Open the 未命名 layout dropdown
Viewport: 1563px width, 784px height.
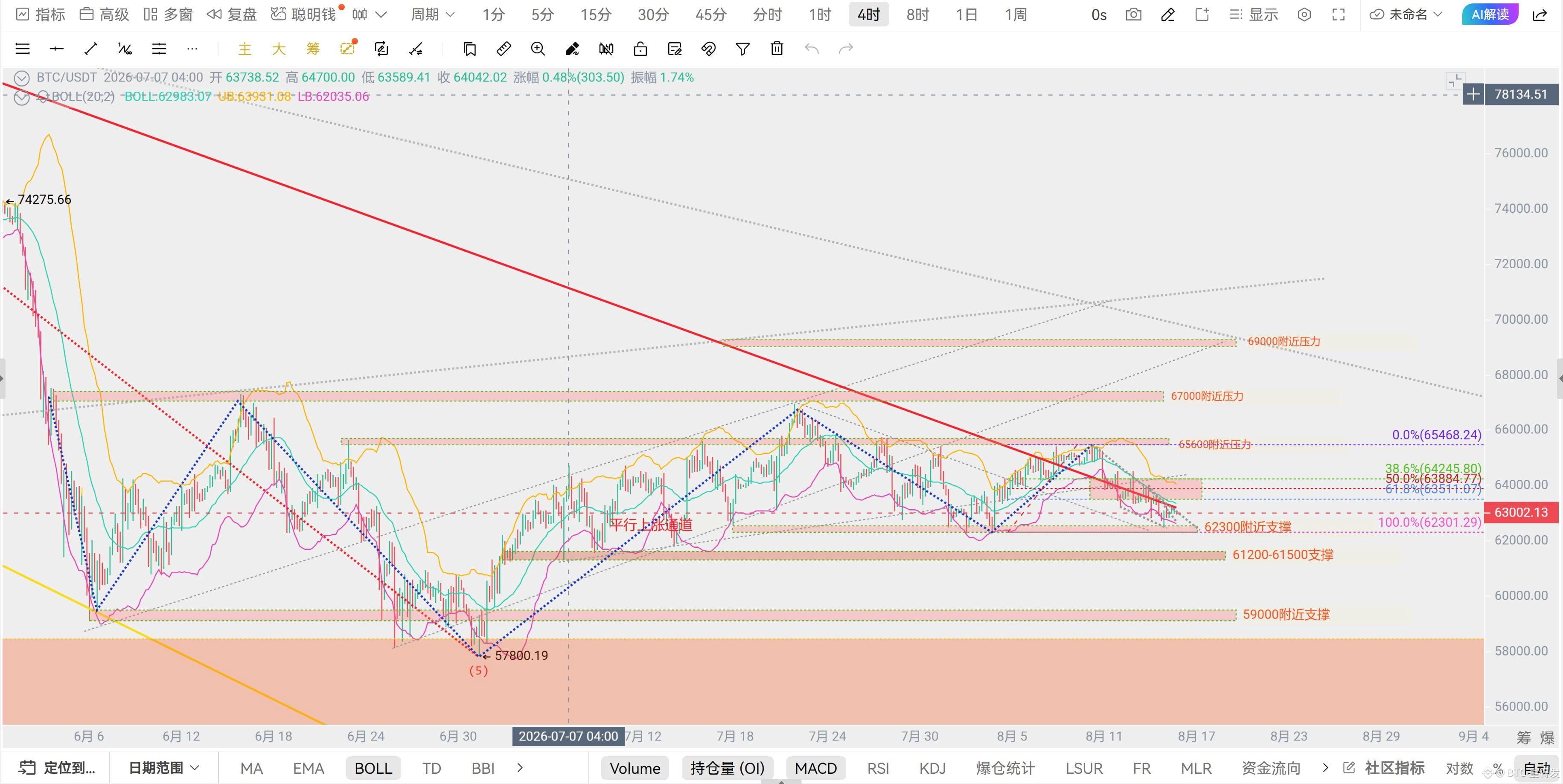point(1405,15)
